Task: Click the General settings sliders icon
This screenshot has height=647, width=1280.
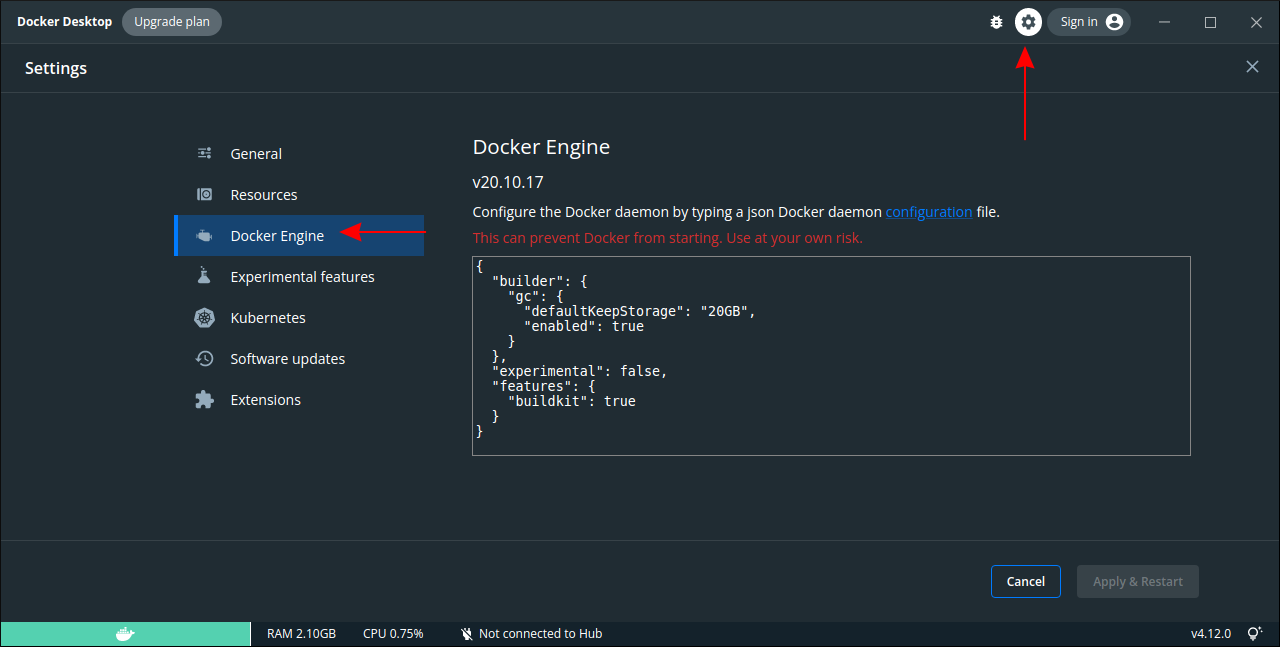Action: click(x=204, y=153)
